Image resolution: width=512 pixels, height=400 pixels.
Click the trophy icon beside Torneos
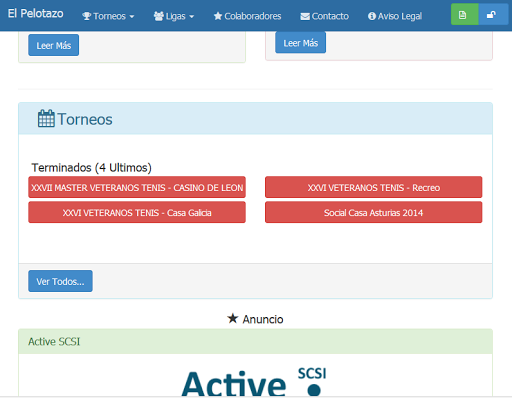click(x=87, y=16)
